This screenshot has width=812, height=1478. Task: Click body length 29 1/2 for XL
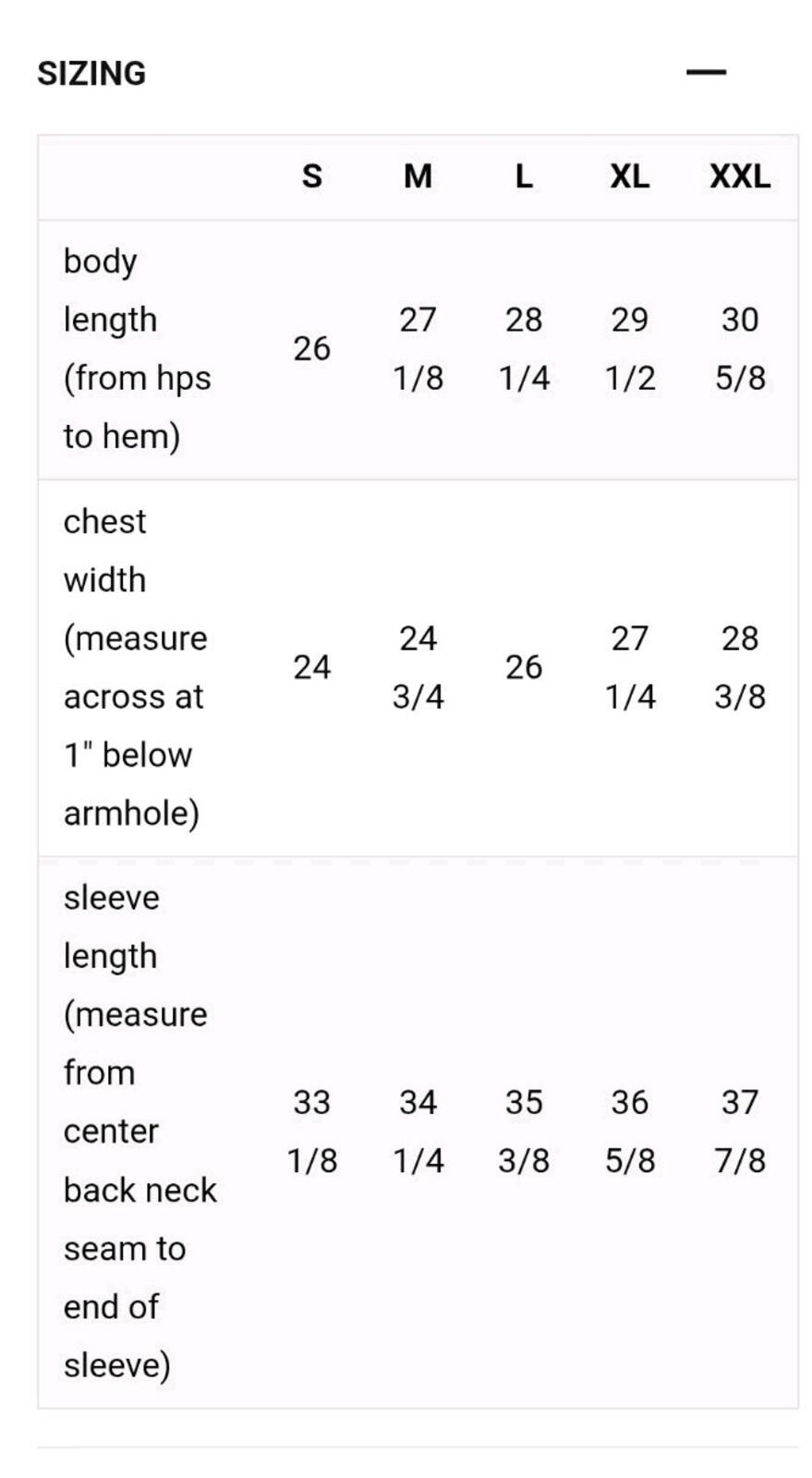pos(629,348)
